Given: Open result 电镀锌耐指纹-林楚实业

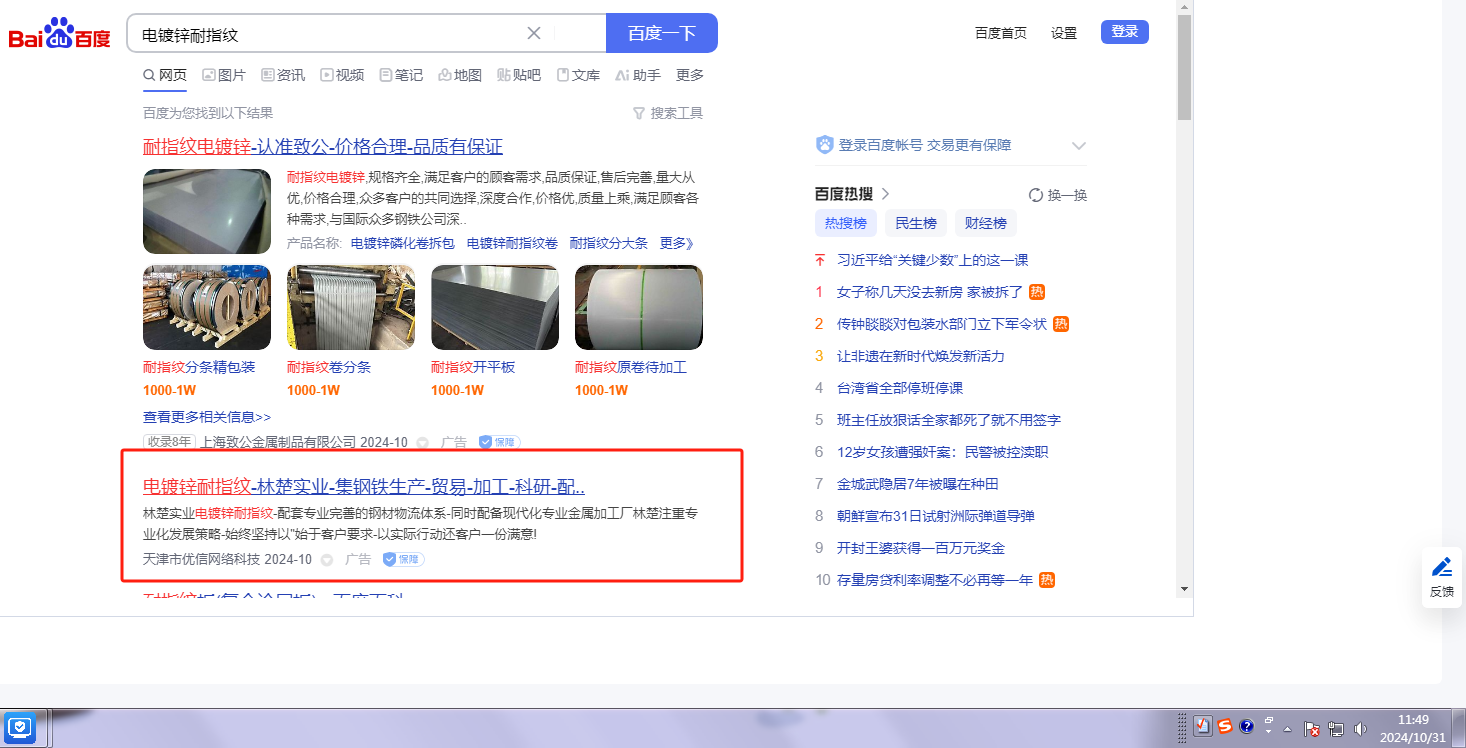Looking at the screenshot, I should [x=364, y=487].
